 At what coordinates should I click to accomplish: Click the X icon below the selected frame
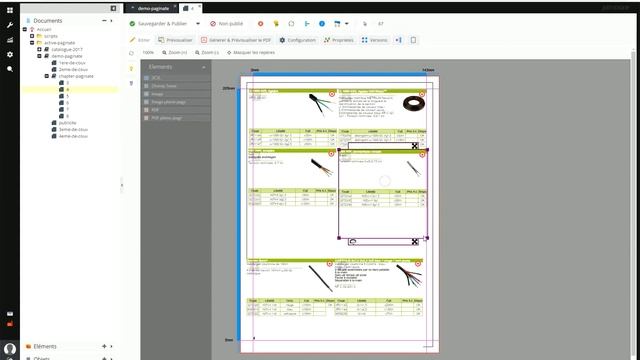coord(415,242)
